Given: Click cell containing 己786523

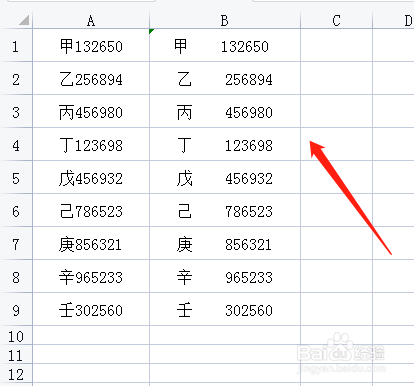Looking at the screenshot, I should (x=91, y=210).
